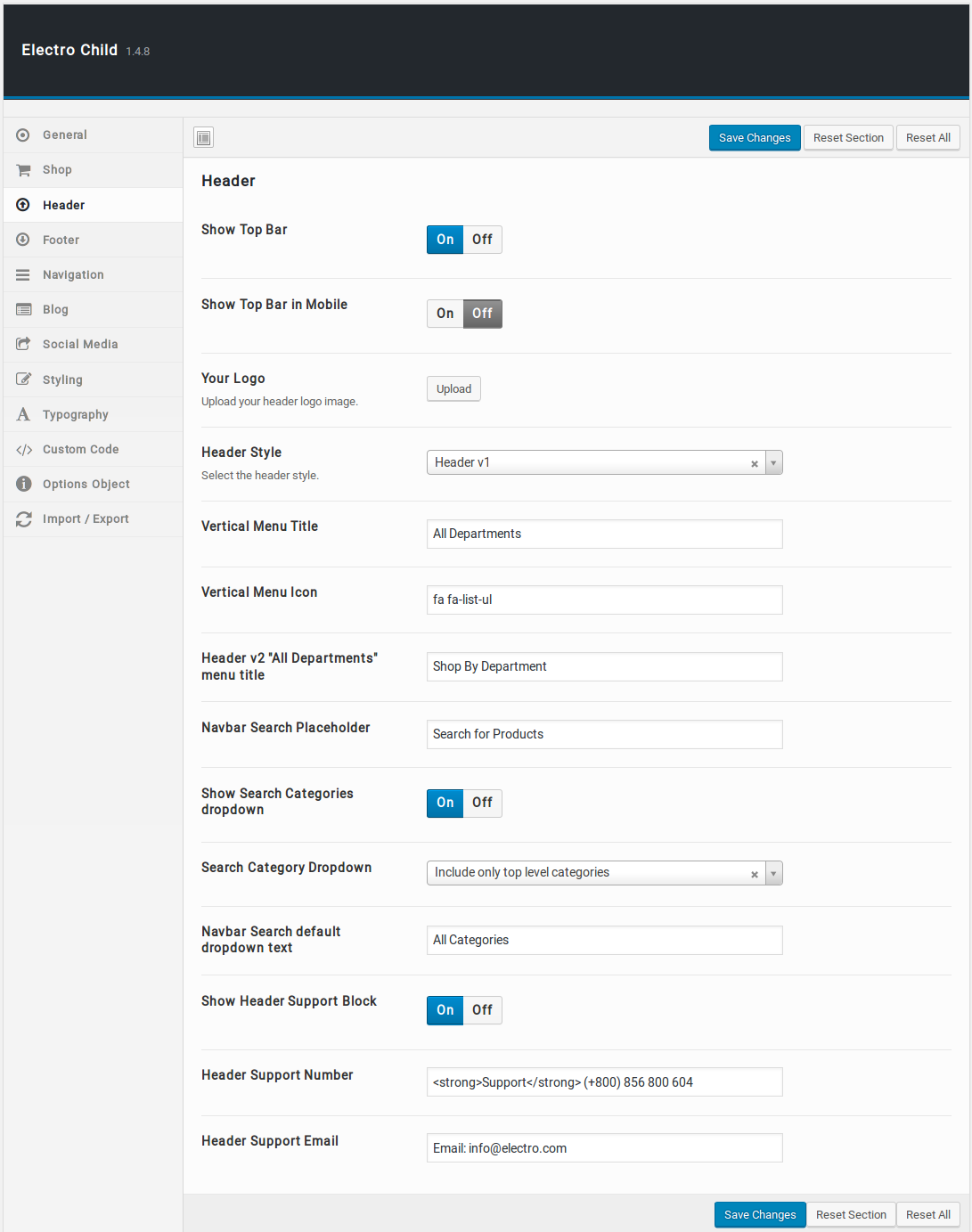Open the Import / Export section
The image size is (972, 1232).
[x=93, y=519]
